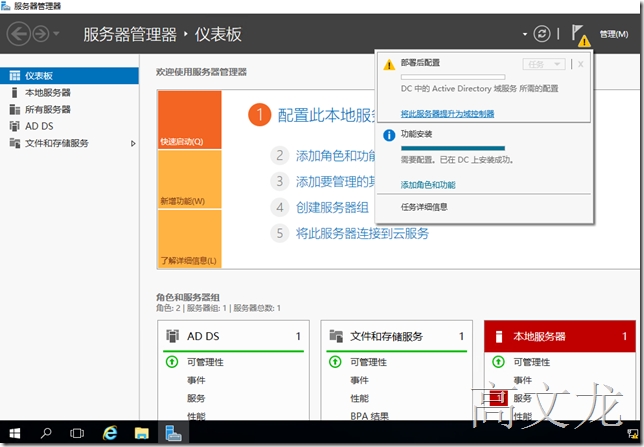Open the navigation history dropdown arrow

(56, 33)
